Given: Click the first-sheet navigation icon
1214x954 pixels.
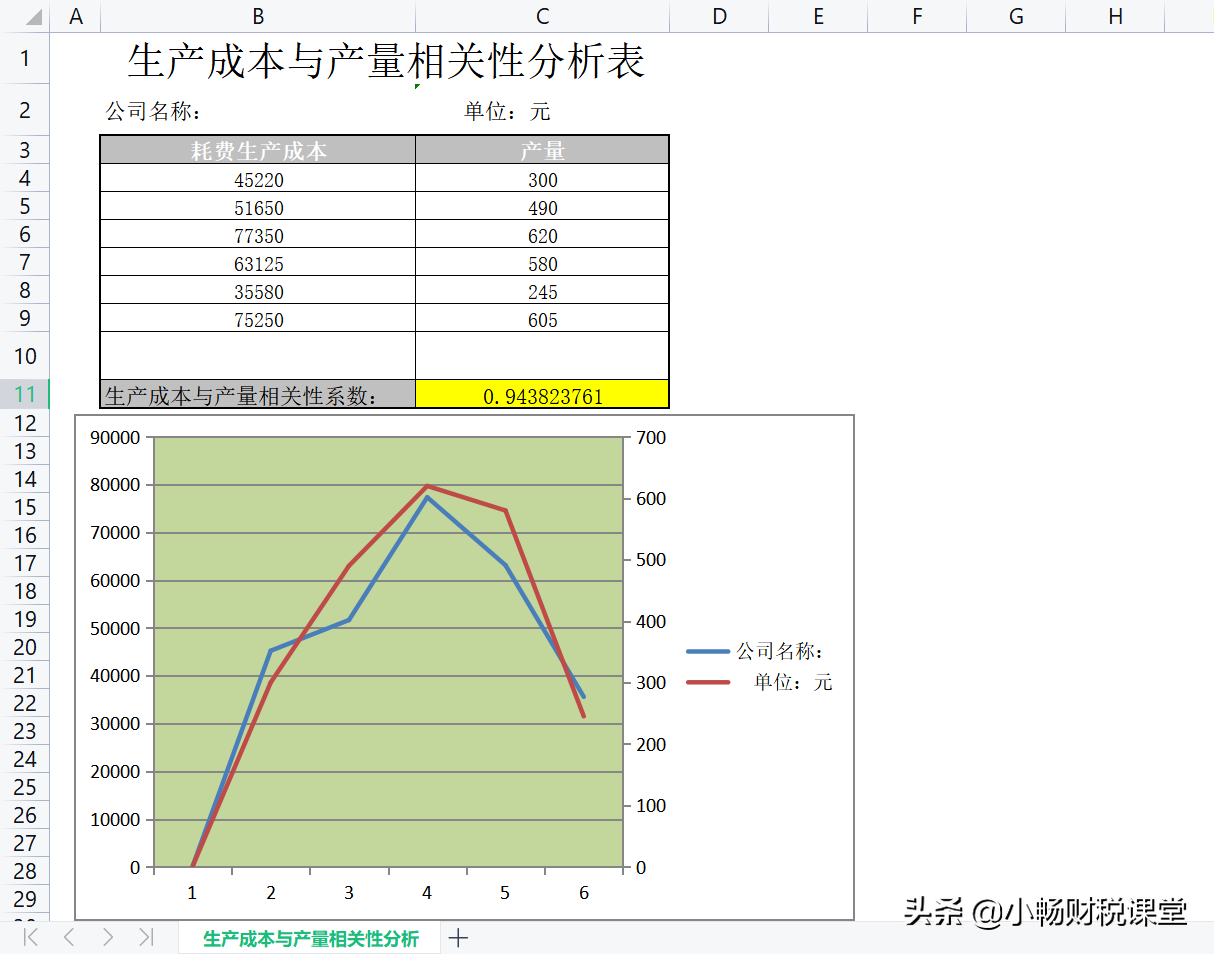Looking at the screenshot, I should click(30, 938).
